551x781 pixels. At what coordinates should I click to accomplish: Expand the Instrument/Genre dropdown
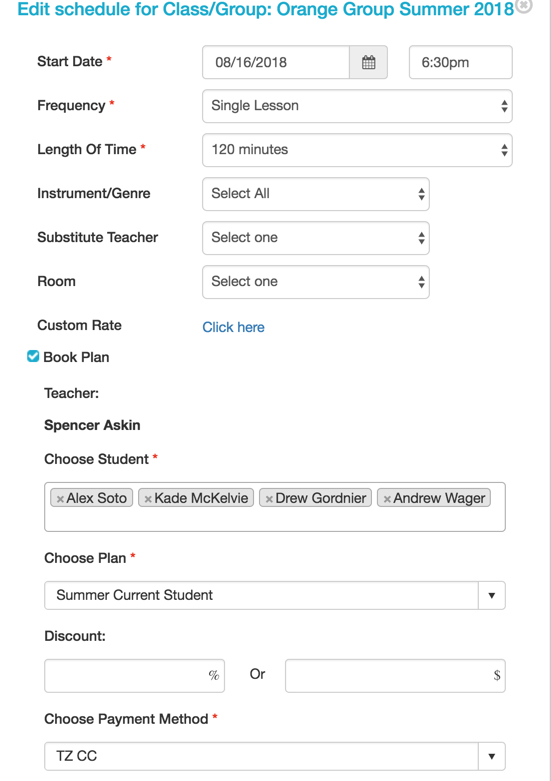[316, 194]
